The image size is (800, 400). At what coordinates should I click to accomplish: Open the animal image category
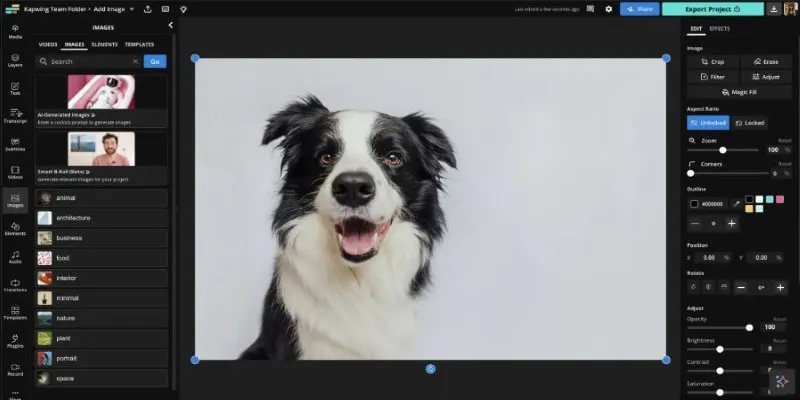pyautogui.click(x=102, y=198)
